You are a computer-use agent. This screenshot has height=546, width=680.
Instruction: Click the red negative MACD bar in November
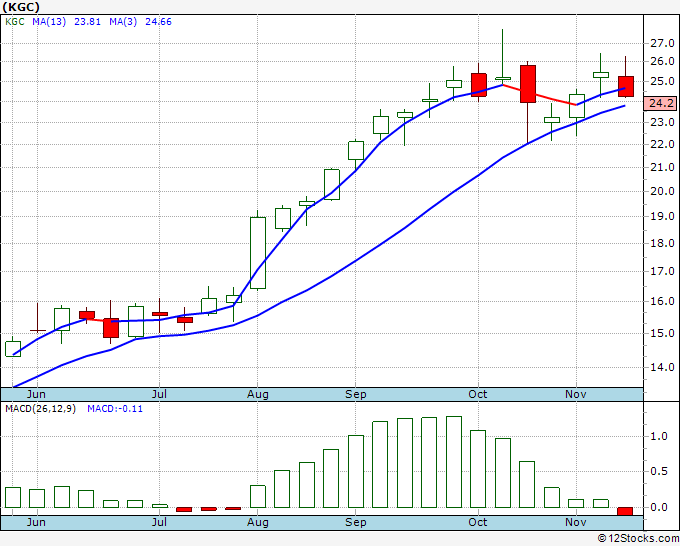pos(625,511)
